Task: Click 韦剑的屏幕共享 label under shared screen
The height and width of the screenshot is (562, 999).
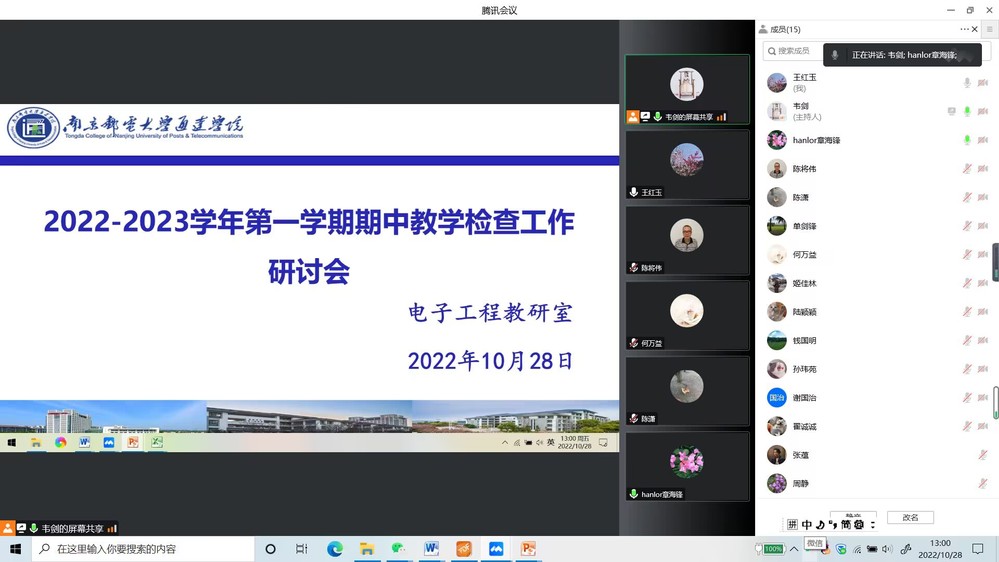Action: click(72, 529)
